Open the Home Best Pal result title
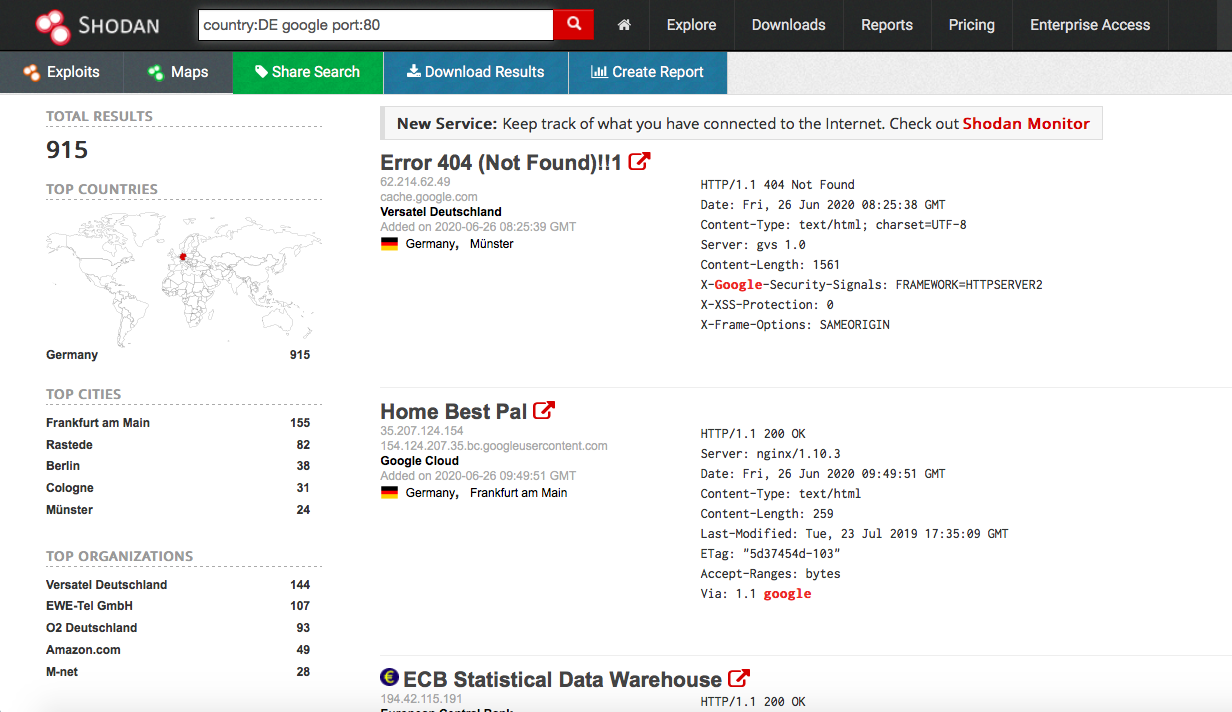The image size is (1232, 712). coord(454,411)
